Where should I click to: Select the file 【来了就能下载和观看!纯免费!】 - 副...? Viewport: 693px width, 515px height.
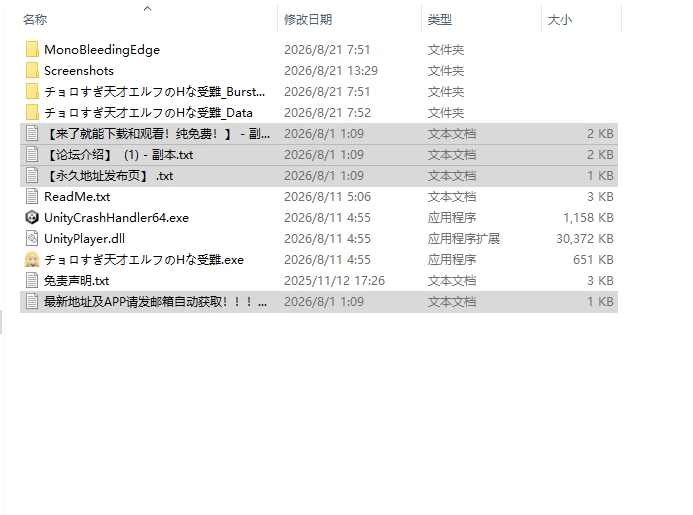(157, 134)
